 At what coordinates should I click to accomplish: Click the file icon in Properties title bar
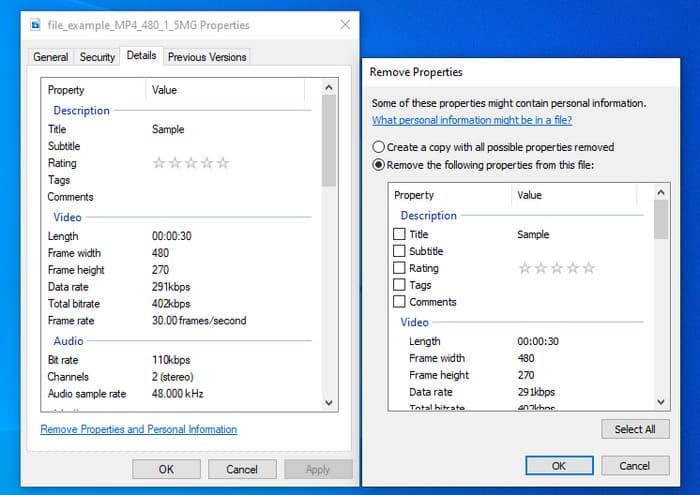click(35, 25)
